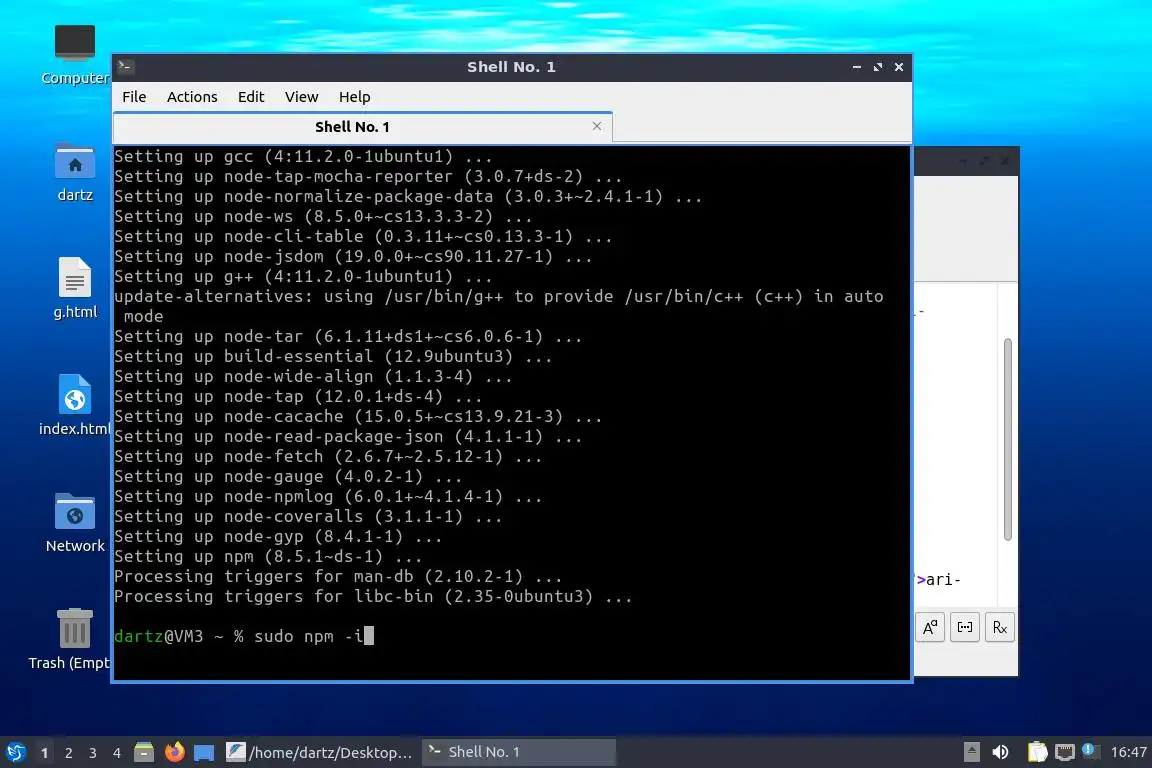
Task: Expand the hidden system tray icons
Action: click(x=971, y=752)
